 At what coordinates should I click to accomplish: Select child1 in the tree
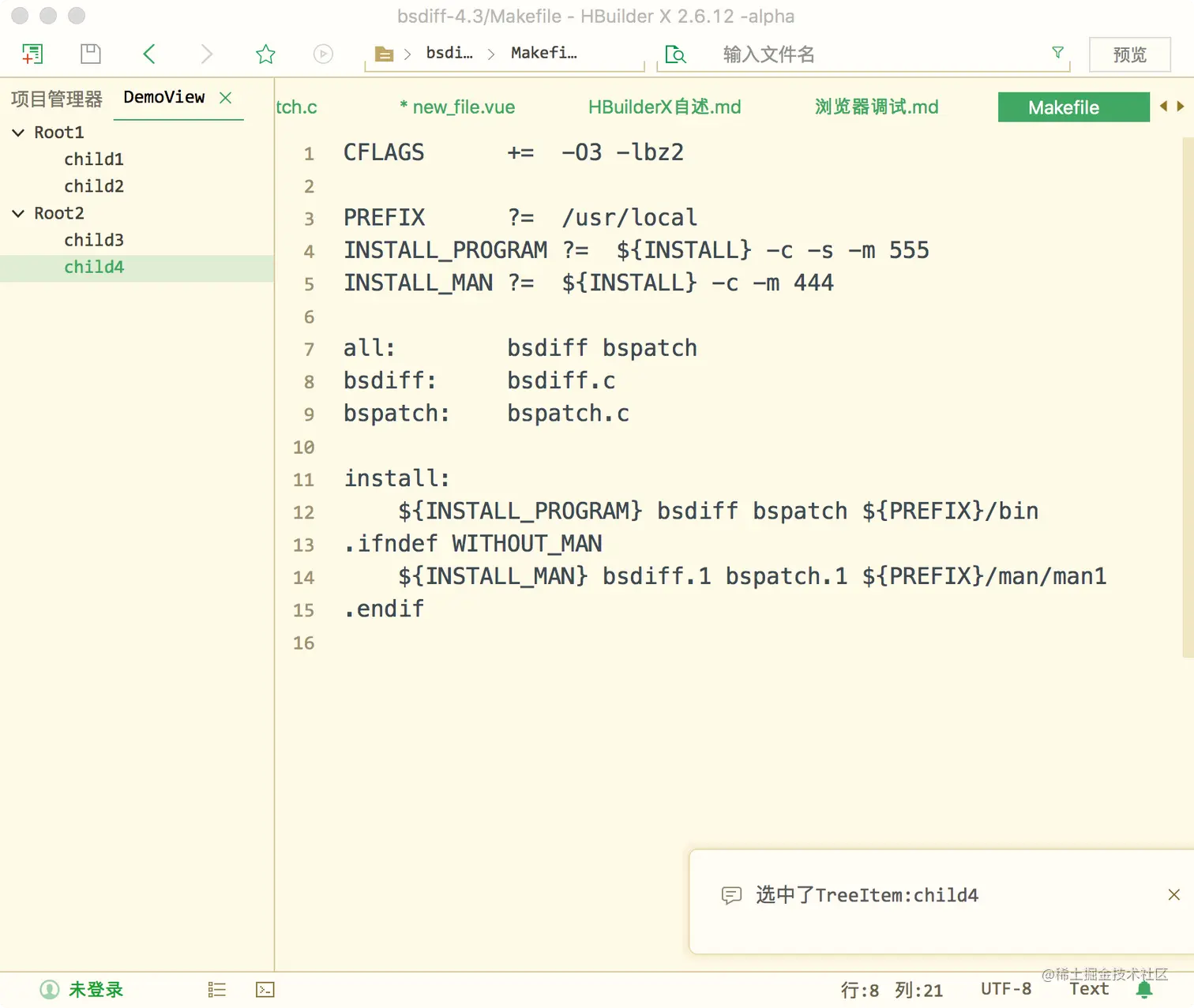(94, 159)
